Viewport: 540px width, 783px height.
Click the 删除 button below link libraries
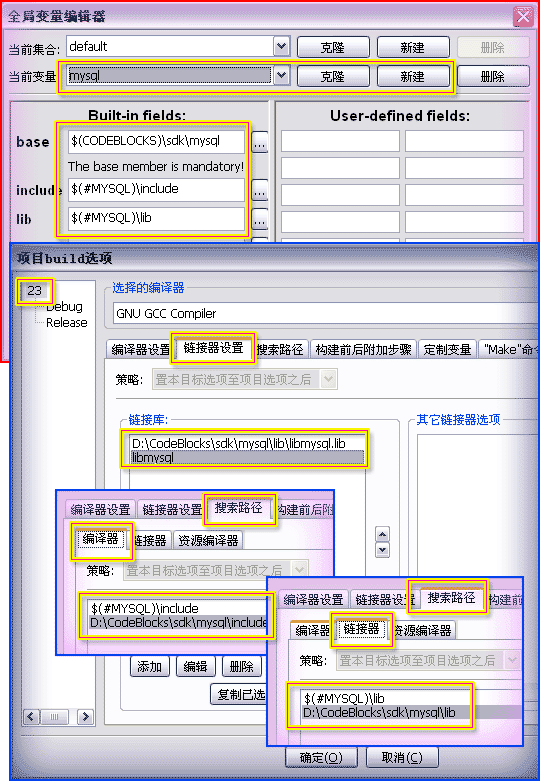pos(242,667)
